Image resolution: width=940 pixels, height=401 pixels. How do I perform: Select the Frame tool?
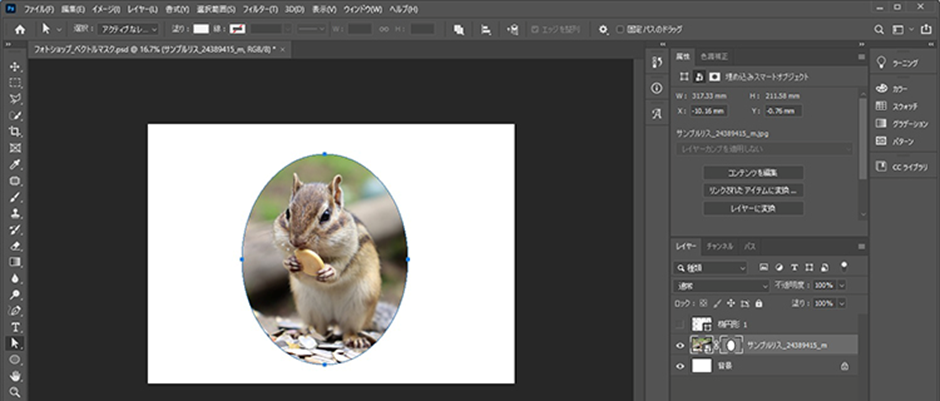point(15,148)
